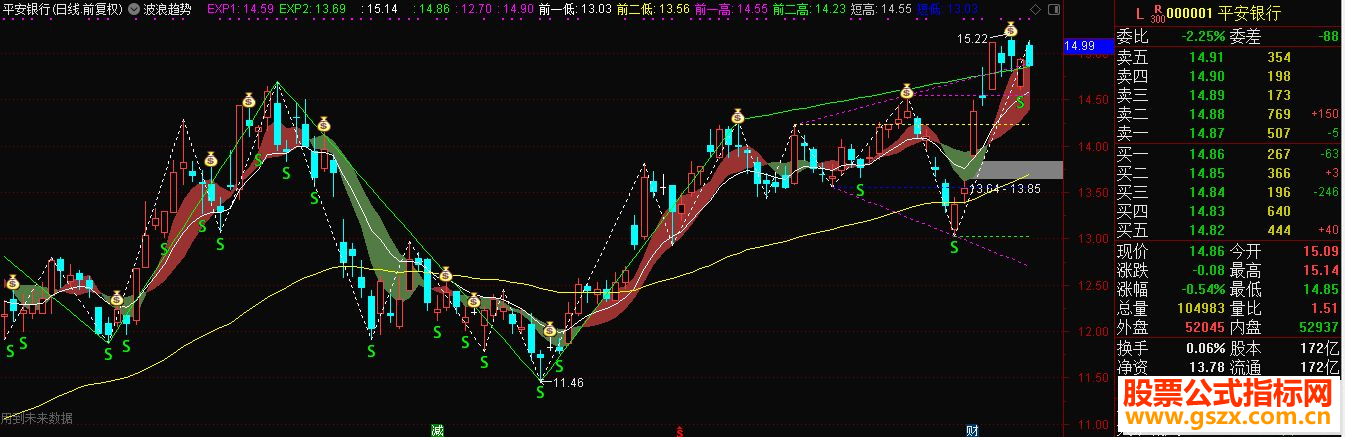
Task: Click the 量比 1.51 value
Action: [x=1326, y=308]
